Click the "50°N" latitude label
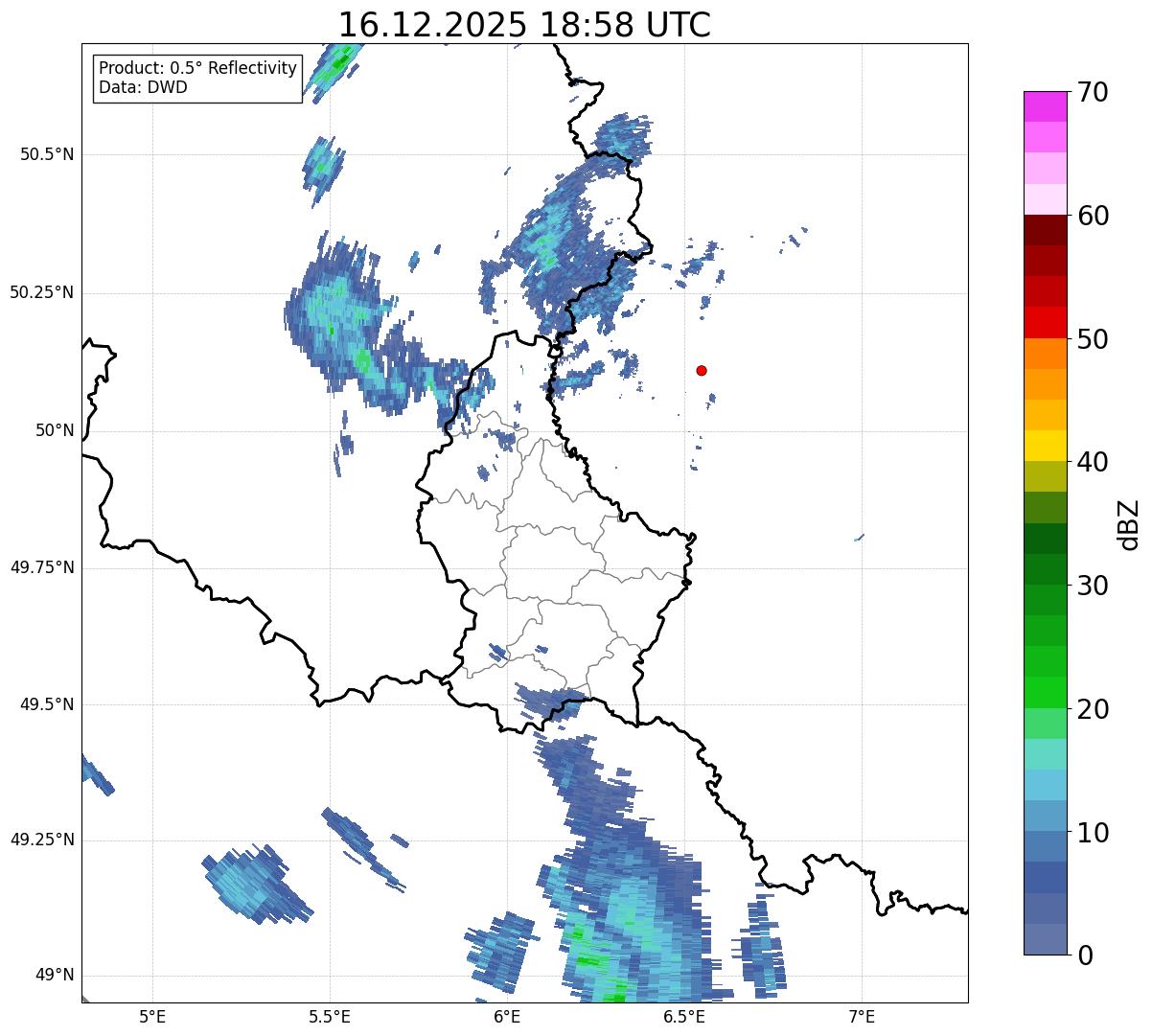The width and height of the screenshot is (1152, 1036). click(x=55, y=430)
